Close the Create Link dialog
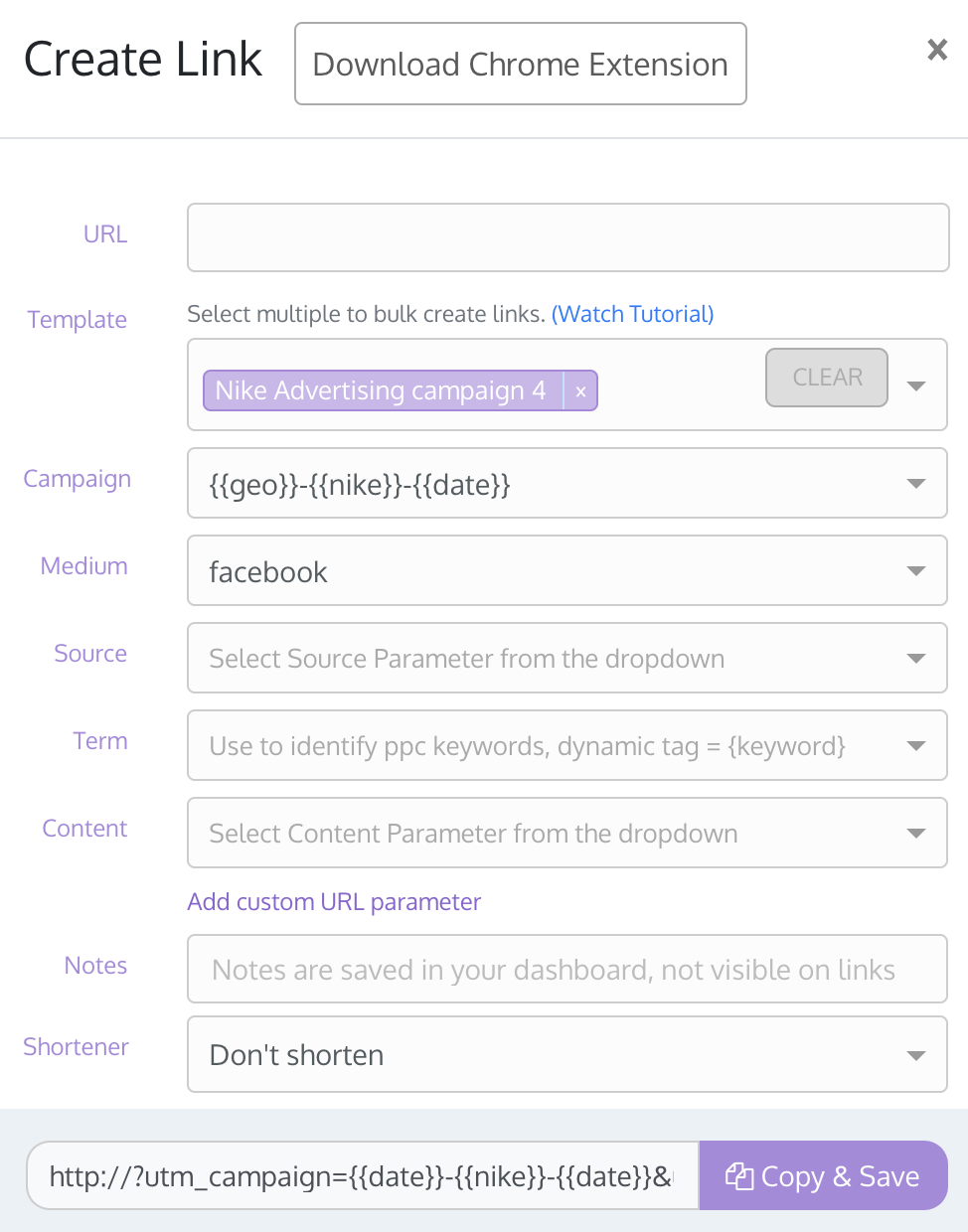 (936, 50)
